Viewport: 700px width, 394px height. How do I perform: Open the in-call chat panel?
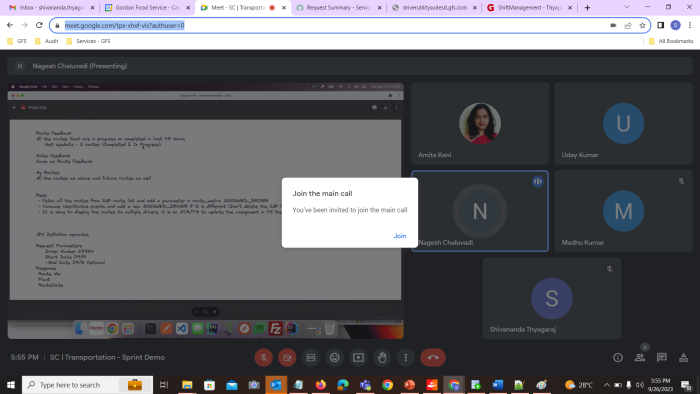pyautogui.click(x=662, y=357)
